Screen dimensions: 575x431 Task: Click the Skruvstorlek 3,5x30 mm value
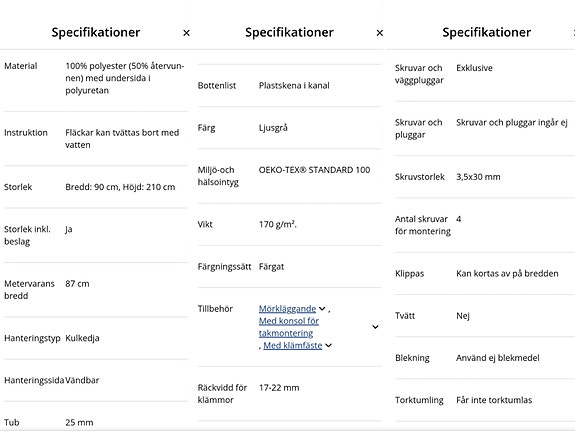pyautogui.click(x=478, y=177)
